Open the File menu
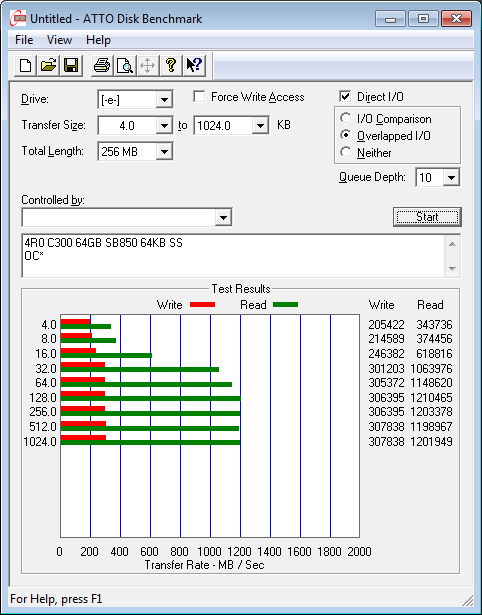Screen dimensions: 482x615 pyautogui.click(x=24, y=40)
